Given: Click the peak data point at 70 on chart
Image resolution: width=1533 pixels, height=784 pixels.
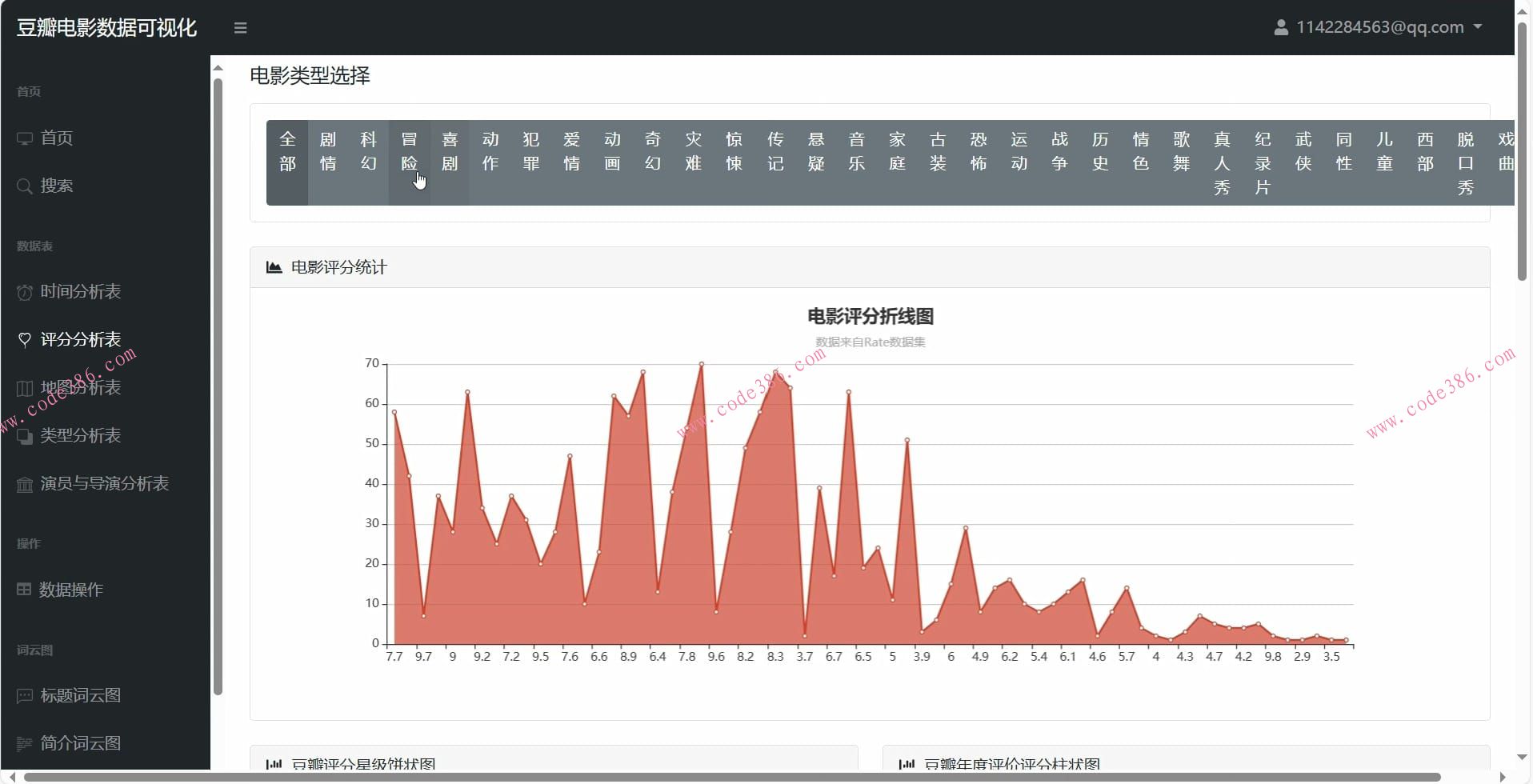Looking at the screenshot, I should click(702, 364).
